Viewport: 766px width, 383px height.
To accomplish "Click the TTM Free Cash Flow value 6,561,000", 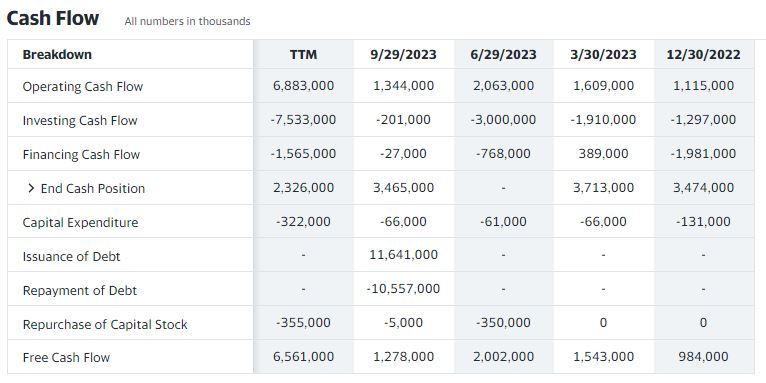I will tap(303, 357).
